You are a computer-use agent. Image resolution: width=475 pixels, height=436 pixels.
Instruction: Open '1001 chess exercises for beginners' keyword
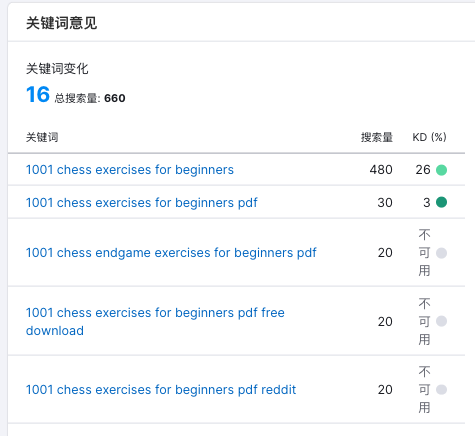tap(130, 170)
